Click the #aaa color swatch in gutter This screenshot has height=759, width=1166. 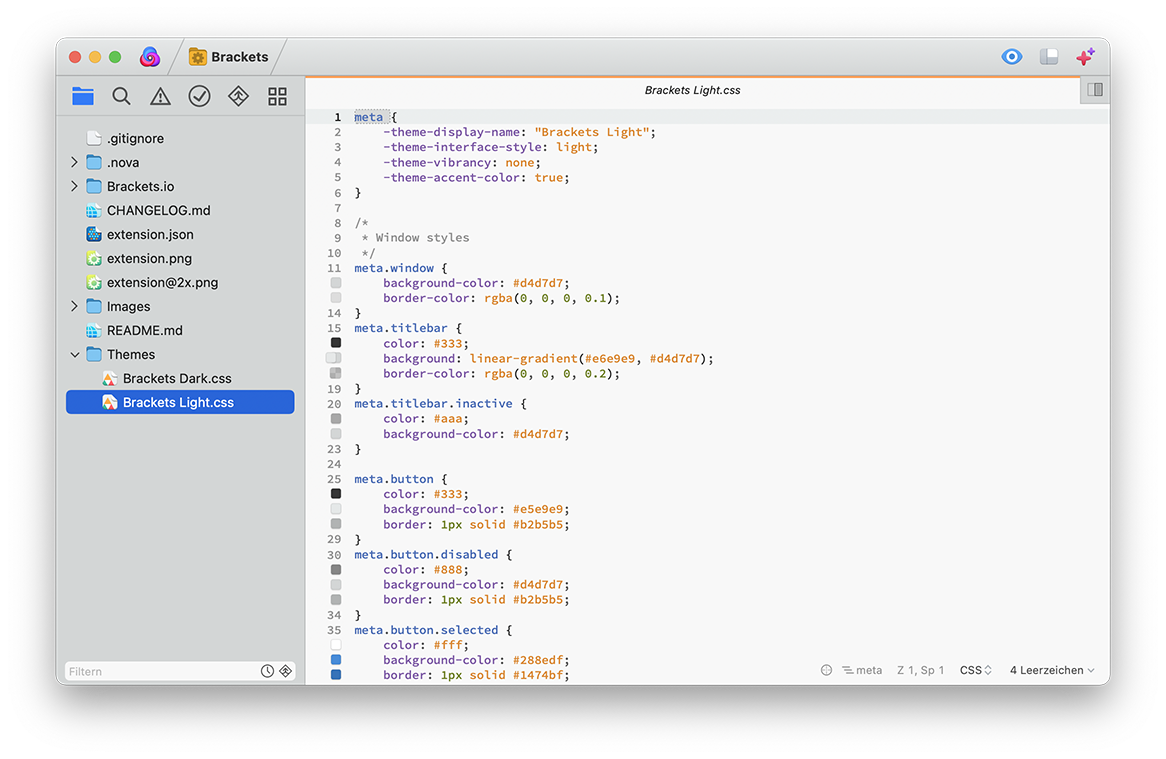coord(336,419)
